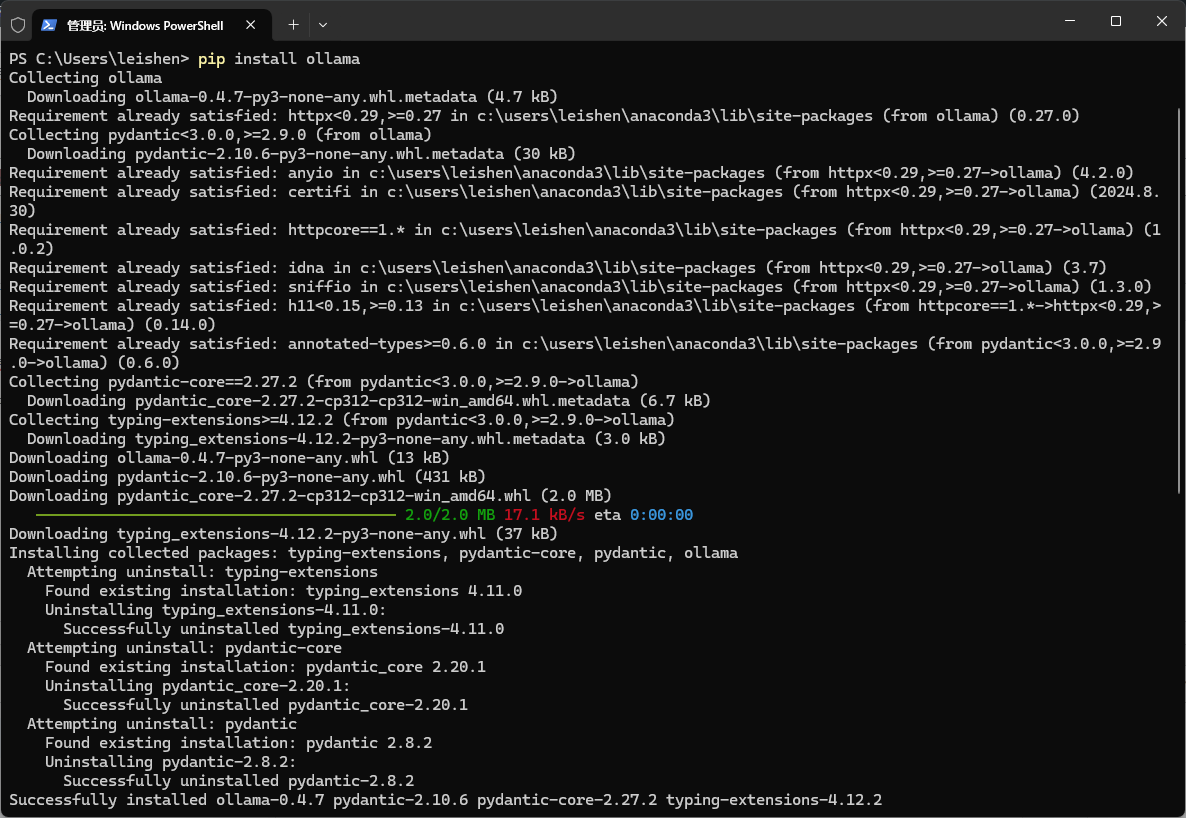Open a new terminal tab
This screenshot has width=1186, height=818.
tap(293, 24)
